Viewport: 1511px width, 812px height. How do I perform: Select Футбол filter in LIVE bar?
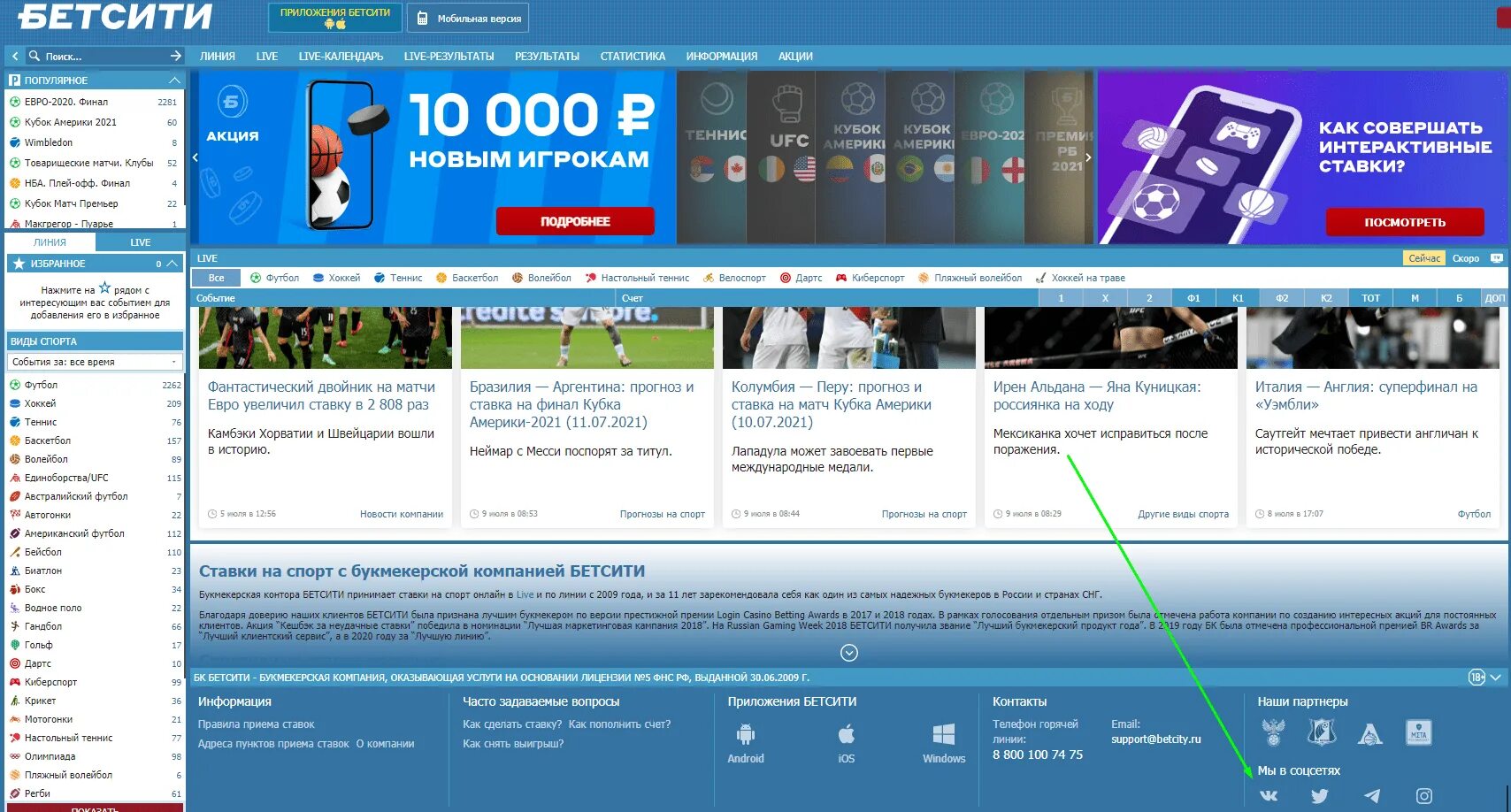(274, 278)
